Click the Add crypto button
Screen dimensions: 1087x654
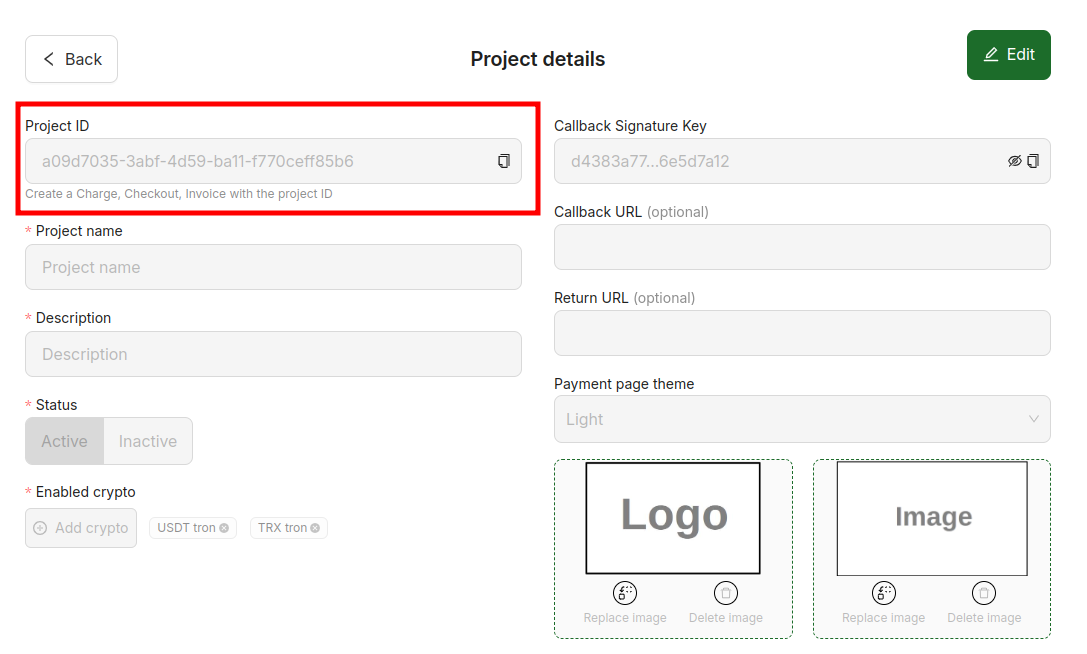81,528
